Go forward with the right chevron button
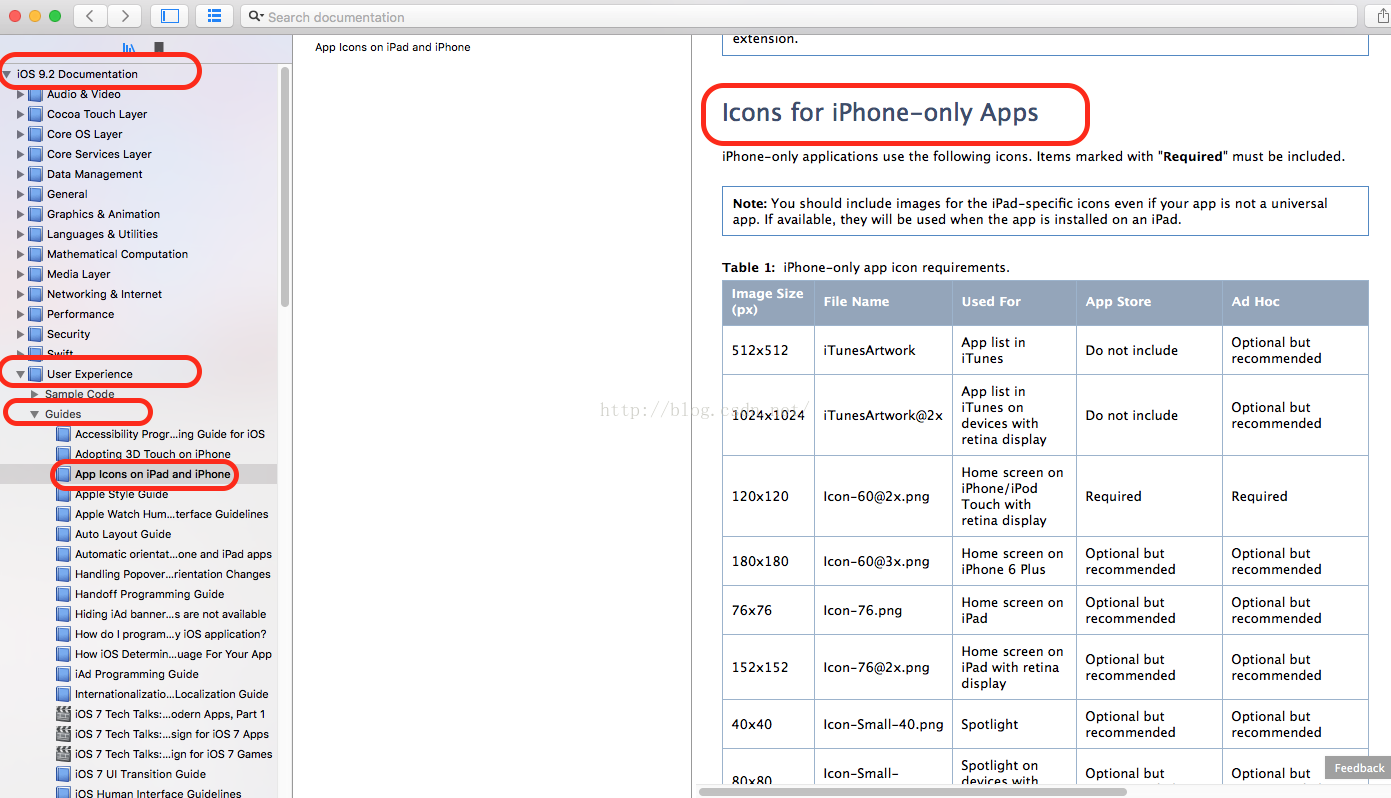 tap(125, 16)
